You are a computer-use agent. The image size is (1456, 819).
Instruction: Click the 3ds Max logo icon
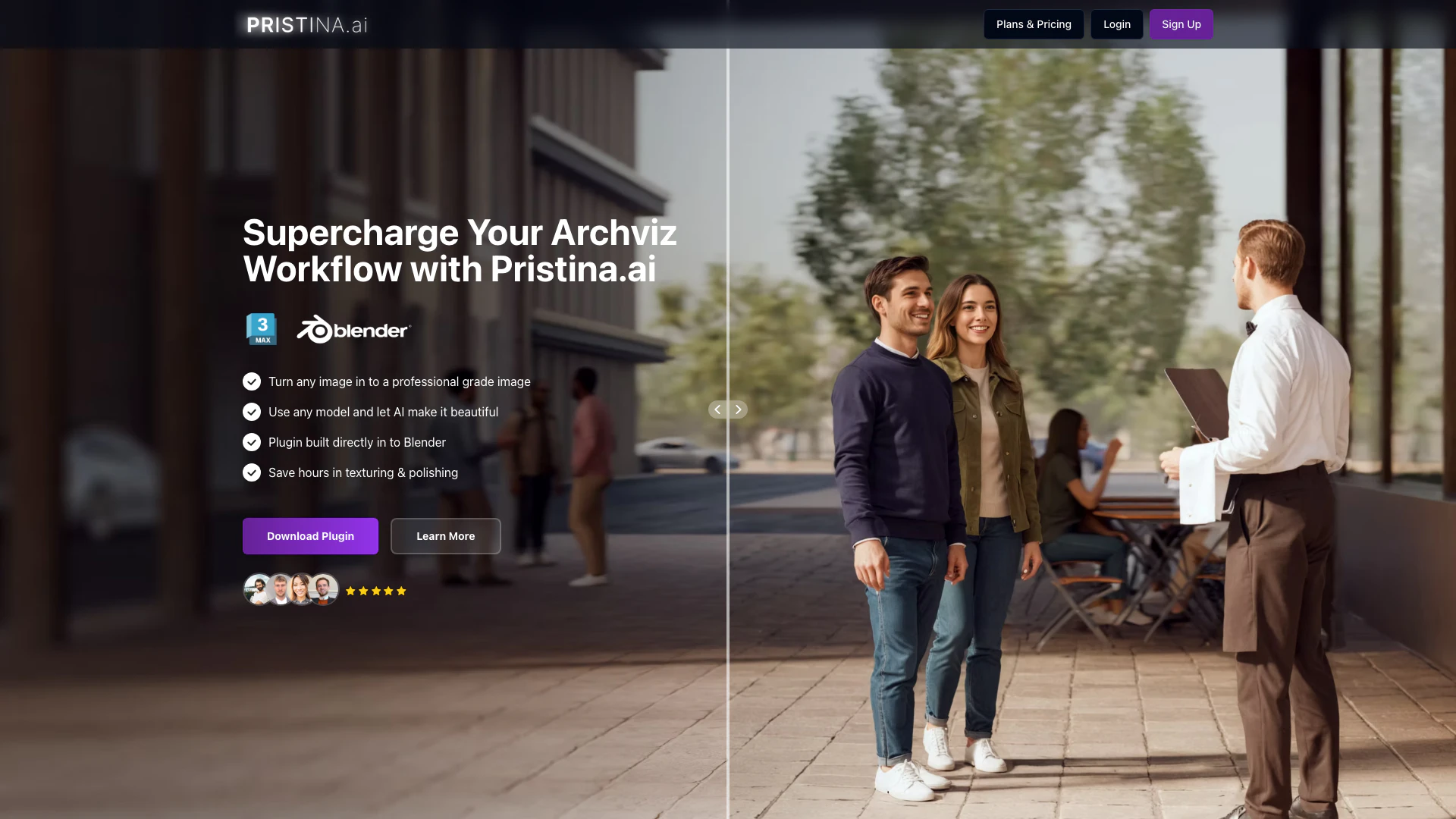[262, 329]
